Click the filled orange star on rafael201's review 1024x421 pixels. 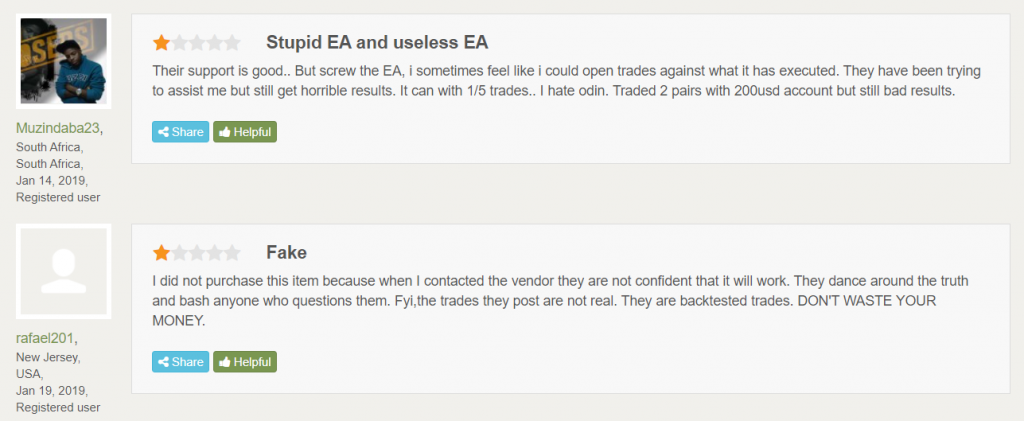pyautogui.click(x=161, y=253)
